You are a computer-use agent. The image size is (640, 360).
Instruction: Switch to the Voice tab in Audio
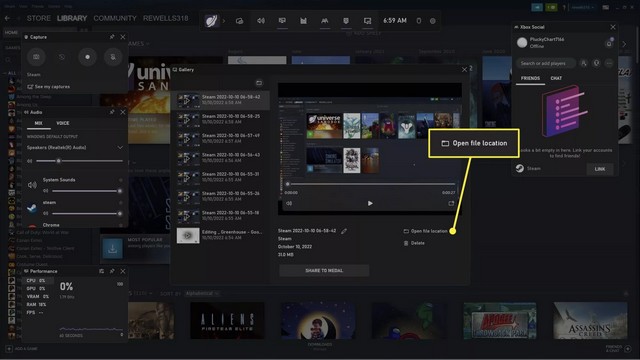tap(62, 123)
